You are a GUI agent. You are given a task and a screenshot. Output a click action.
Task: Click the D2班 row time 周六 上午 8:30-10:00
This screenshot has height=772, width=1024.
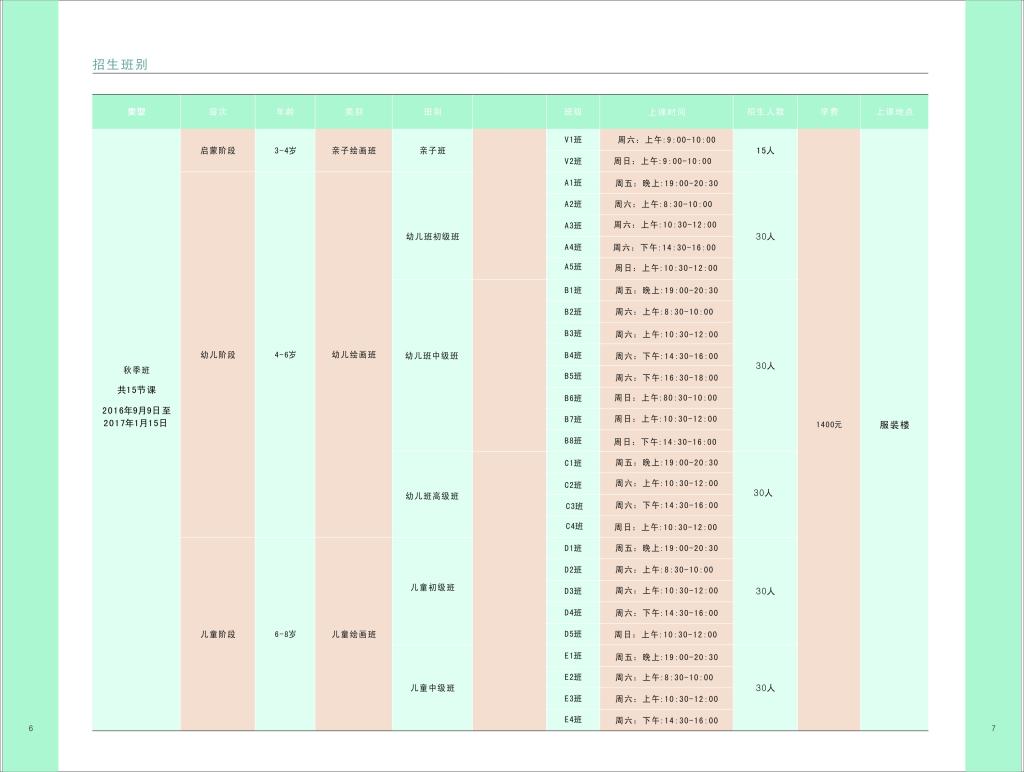(x=664, y=570)
